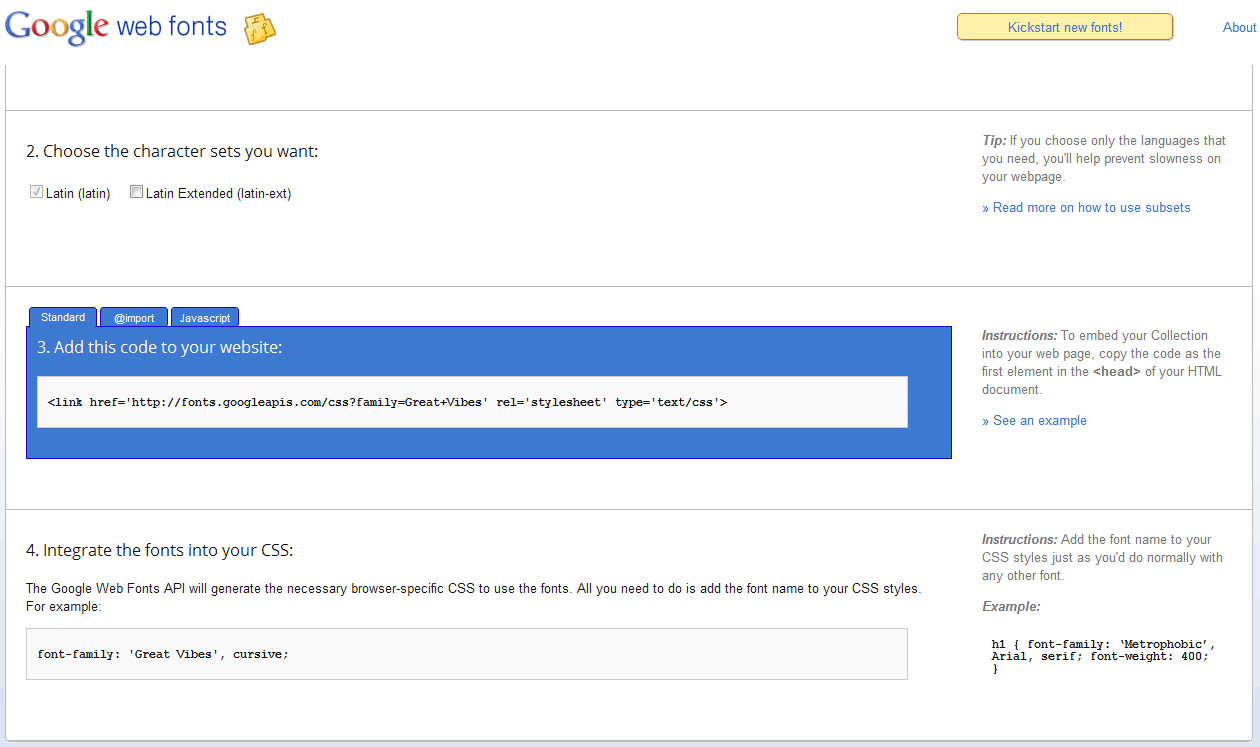1260x747 pixels.
Task: Click the tip about choosing only needed languages
Action: pos(1104,159)
